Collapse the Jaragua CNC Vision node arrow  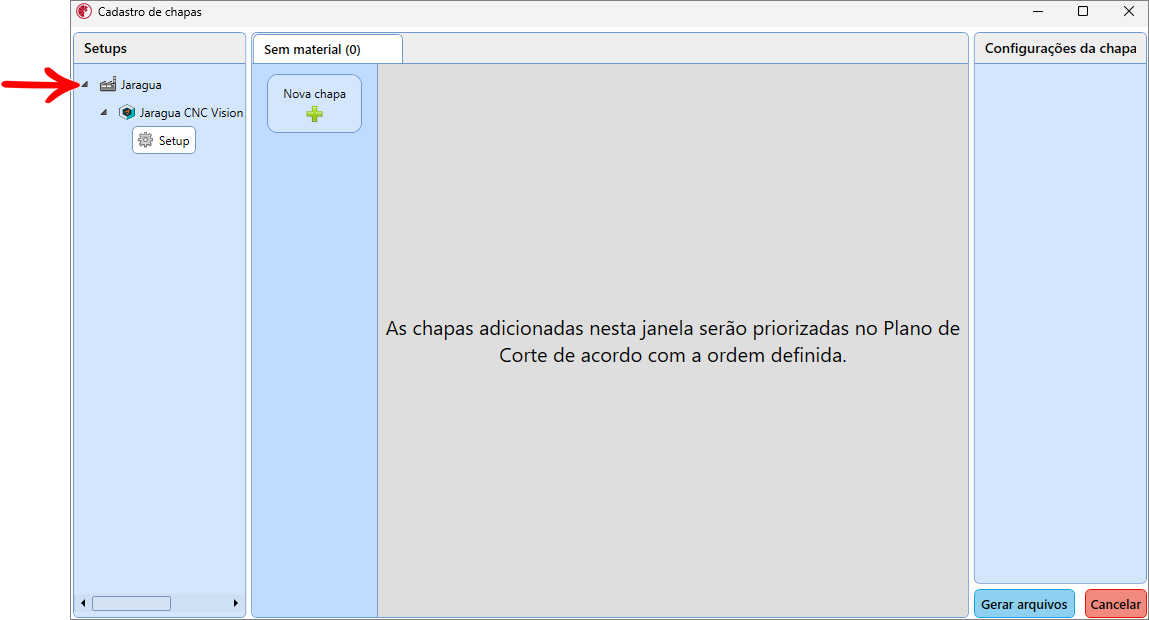[104, 113]
